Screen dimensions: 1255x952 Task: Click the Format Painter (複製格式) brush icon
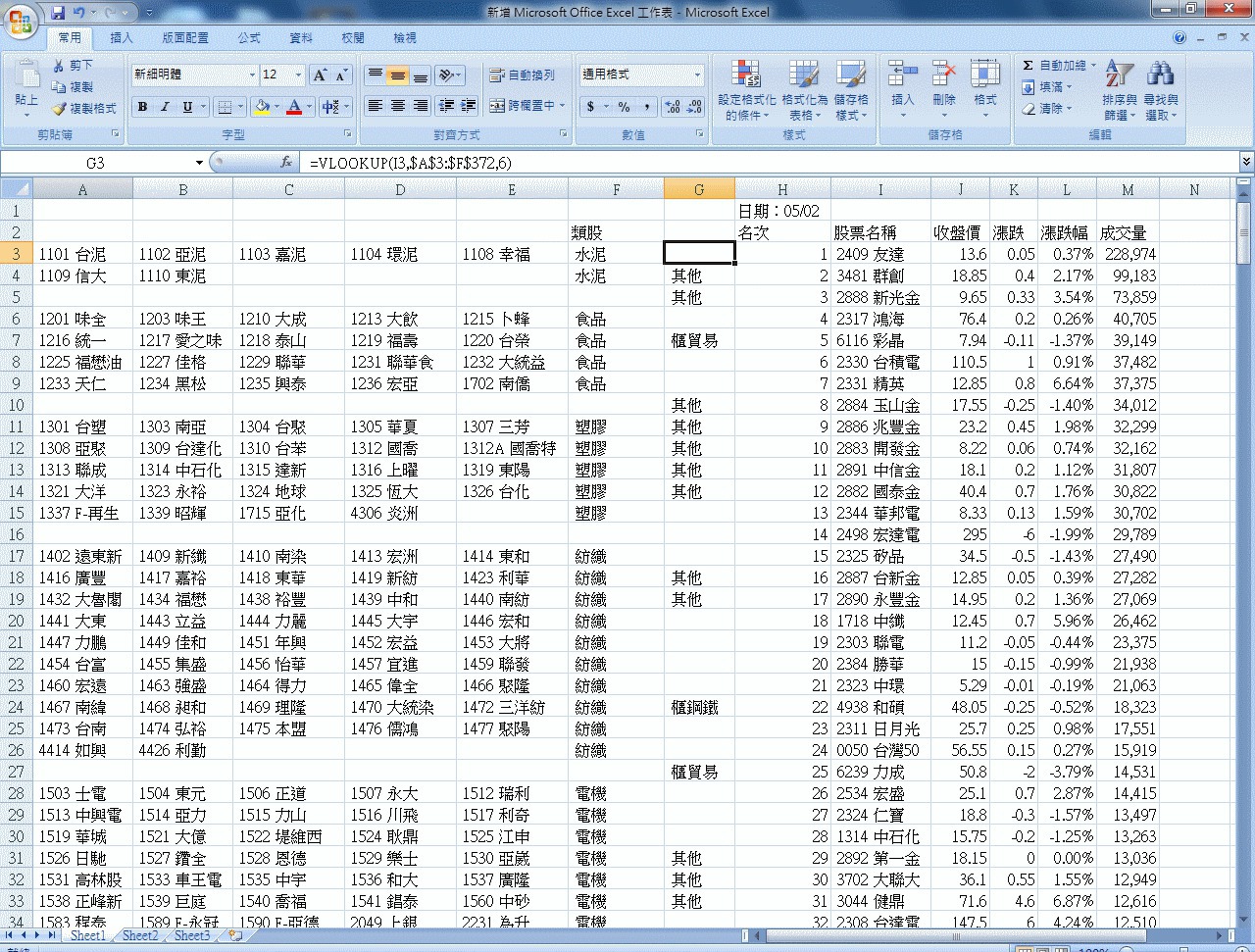coord(59,108)
